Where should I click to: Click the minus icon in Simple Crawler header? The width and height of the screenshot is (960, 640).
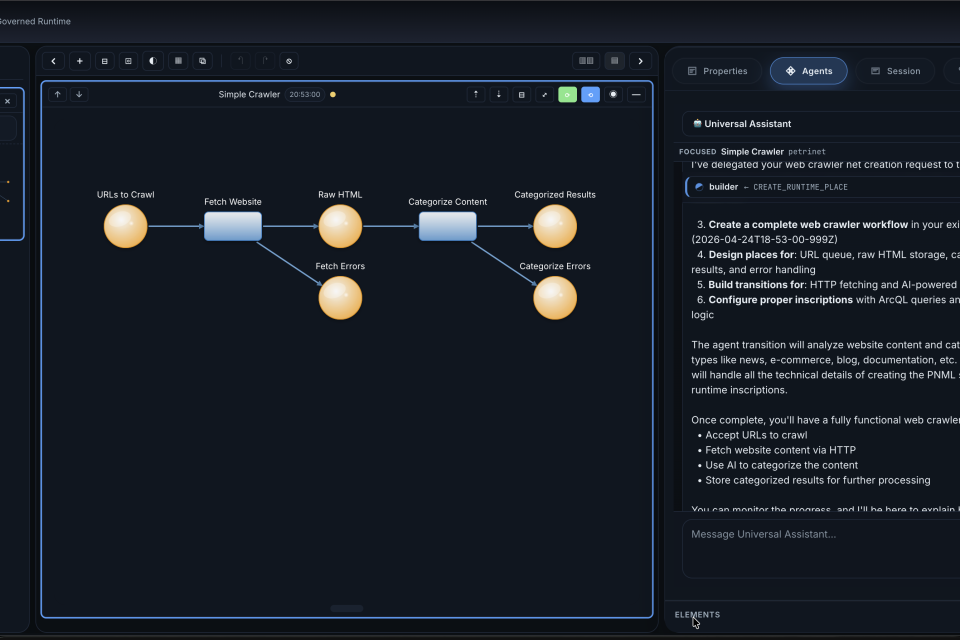click(x=636, y=94)
